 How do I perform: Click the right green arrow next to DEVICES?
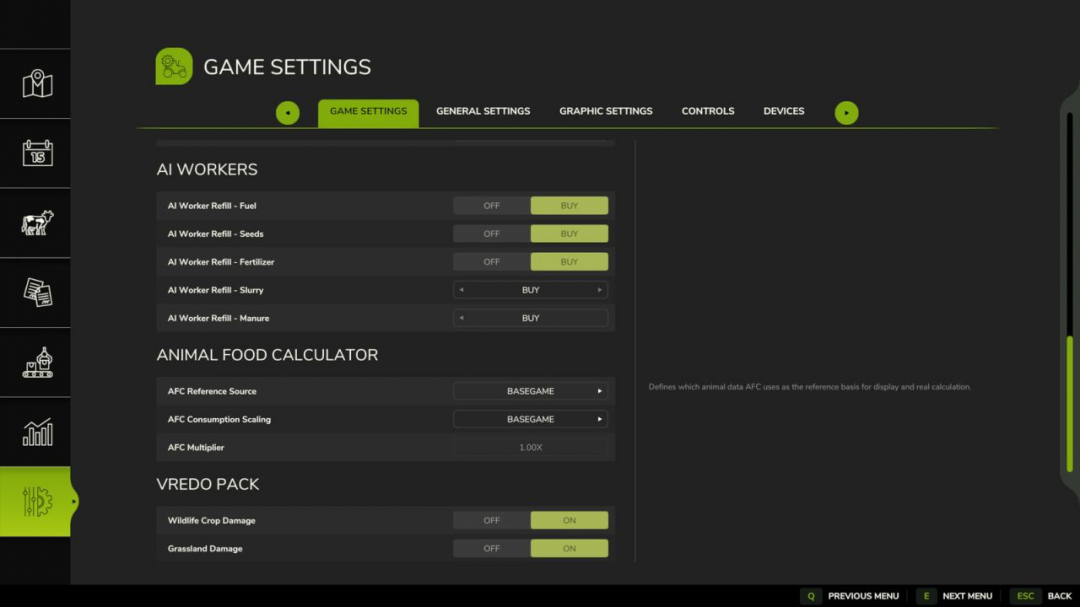(x=847, y=113)
